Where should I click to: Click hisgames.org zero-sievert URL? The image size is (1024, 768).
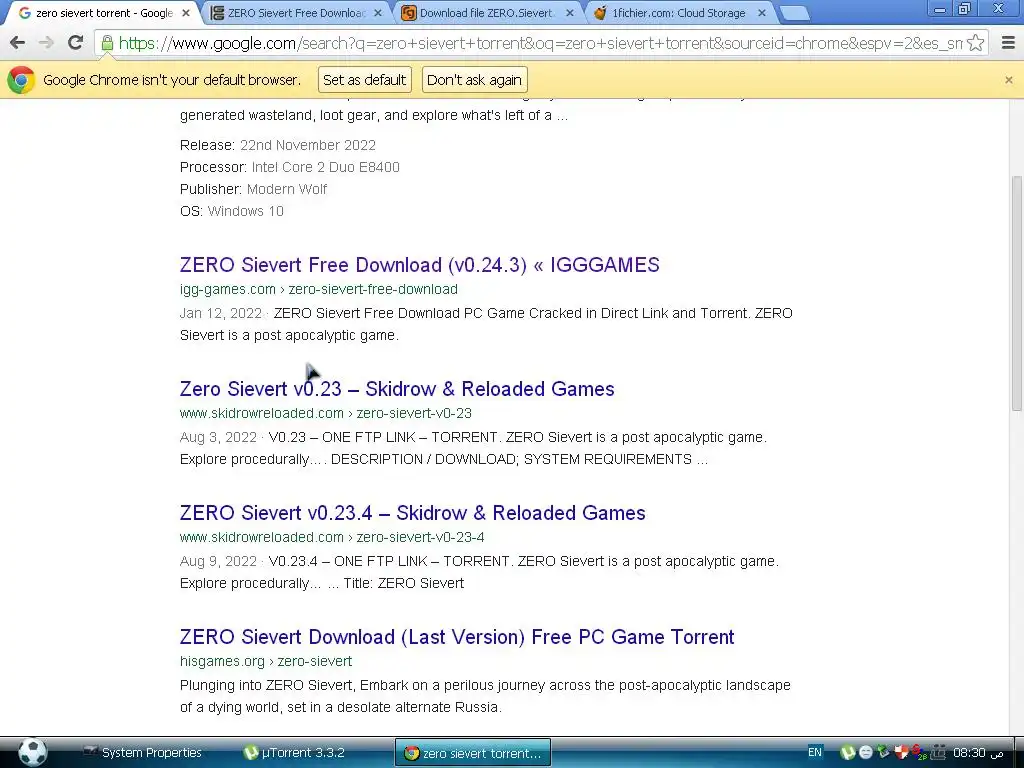pyautogui.click(x=266, y=662)
